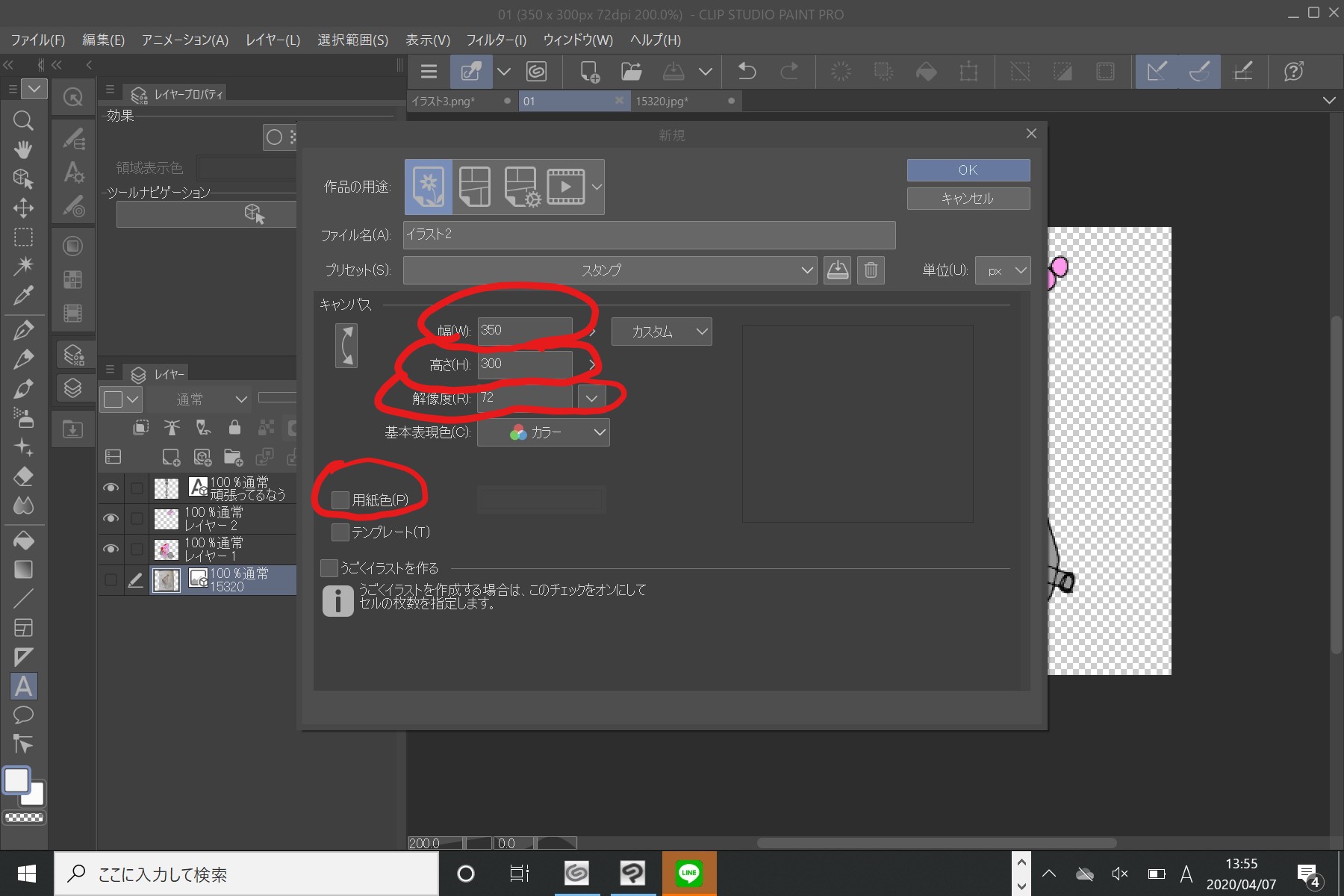Toggle lock checkbox for レイヤー 2
The height and width of the screenshot is (896, 1344).
tap(137, 518)
